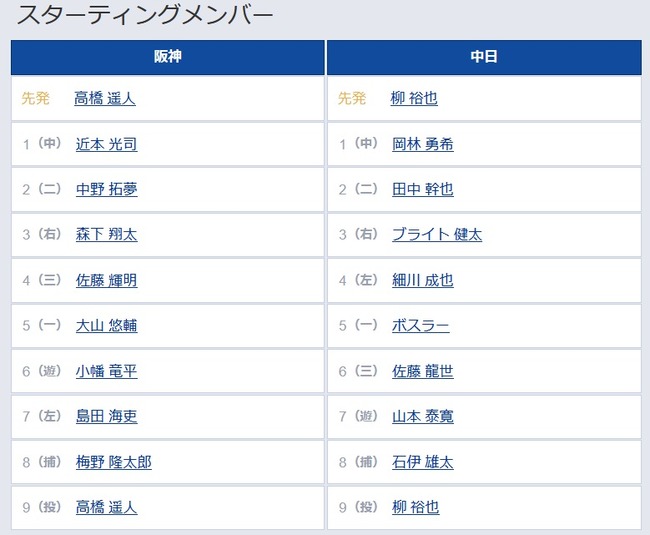This screenshot has height=535, width=650.
Task: Open 佐藤 輝明 profile link
Action: [107, 281]
